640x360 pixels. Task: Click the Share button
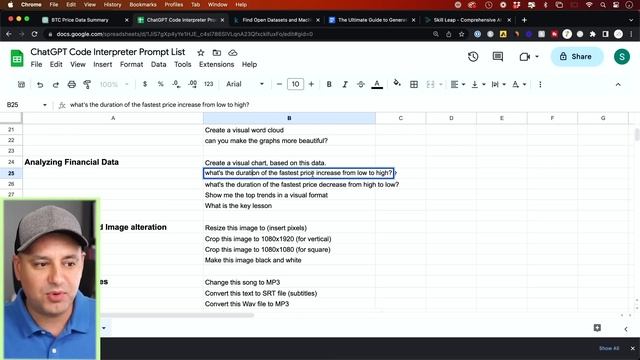pos(576,57)
